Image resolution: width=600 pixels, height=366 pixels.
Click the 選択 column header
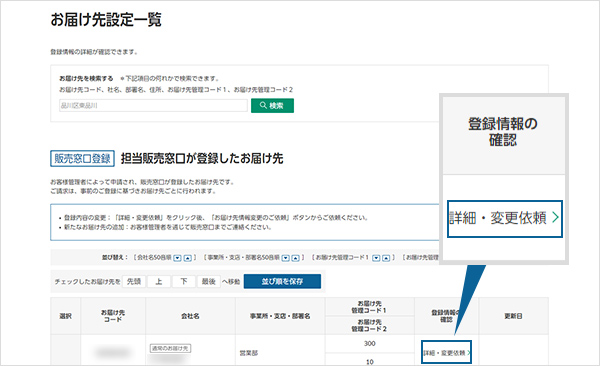click(65, 316)
